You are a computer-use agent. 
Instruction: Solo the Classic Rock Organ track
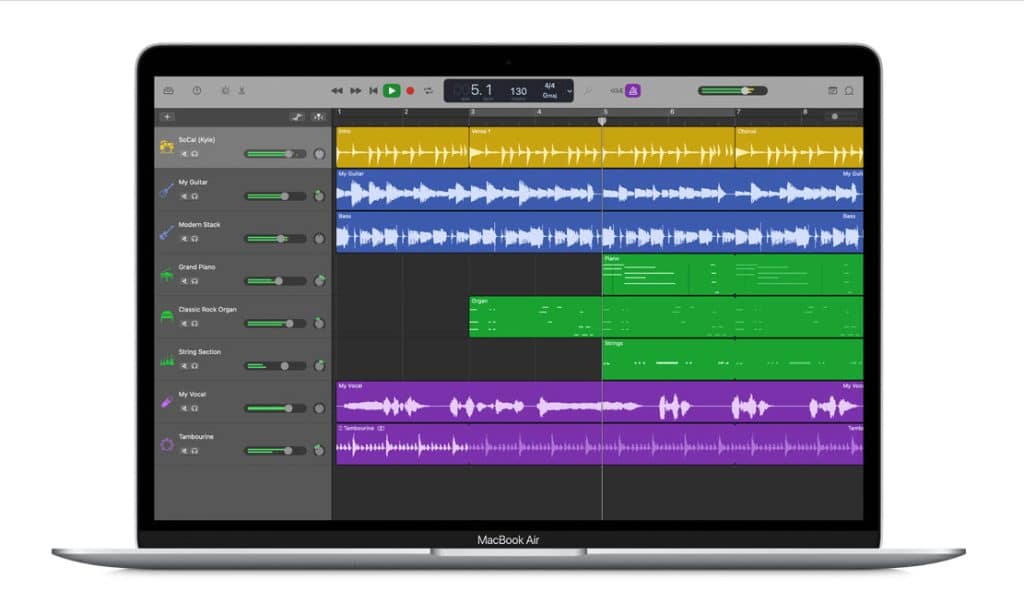(x=195, y=324)
